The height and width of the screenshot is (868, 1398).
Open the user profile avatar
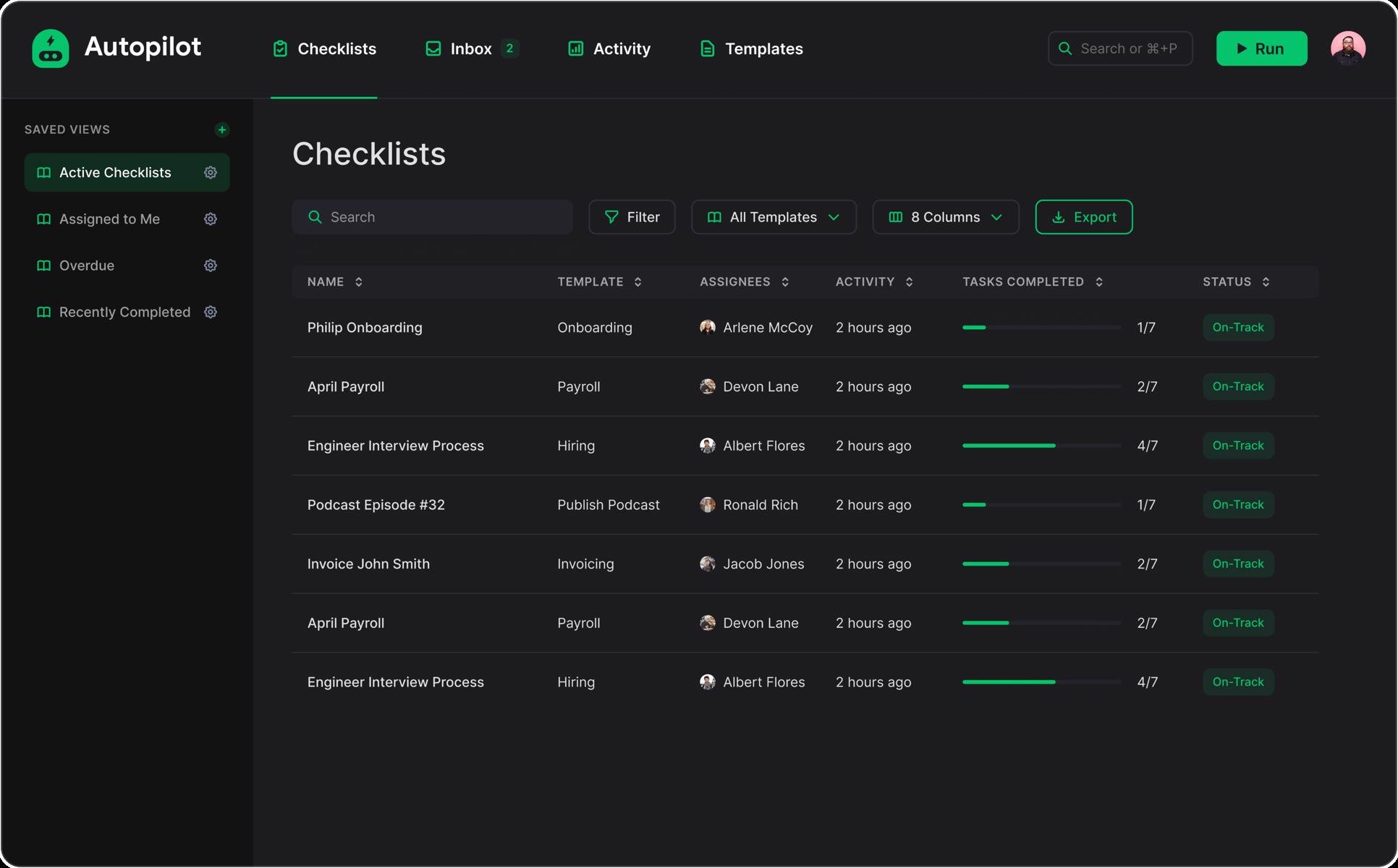(1347, 48)
